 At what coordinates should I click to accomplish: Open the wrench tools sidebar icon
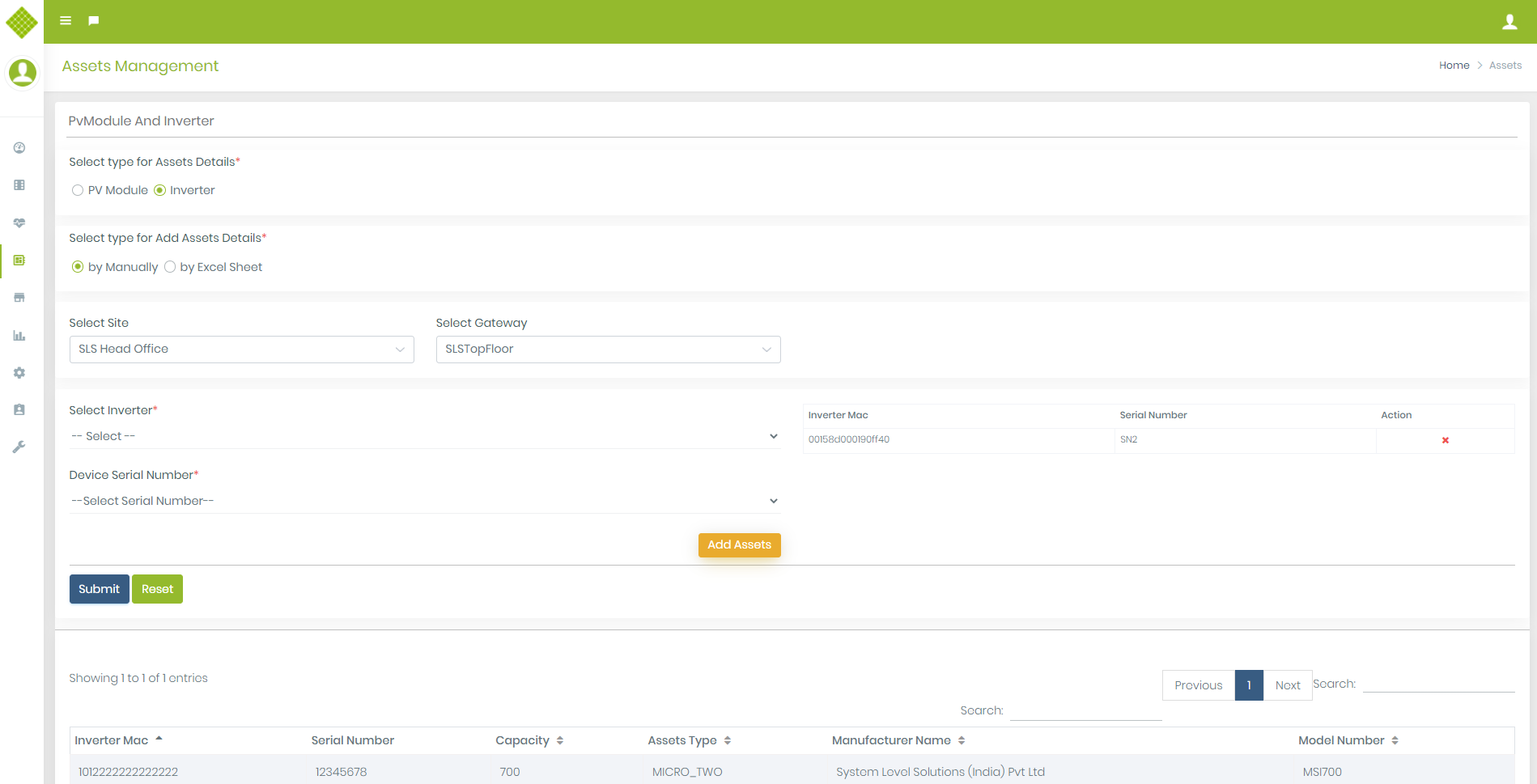click(19, 447)
